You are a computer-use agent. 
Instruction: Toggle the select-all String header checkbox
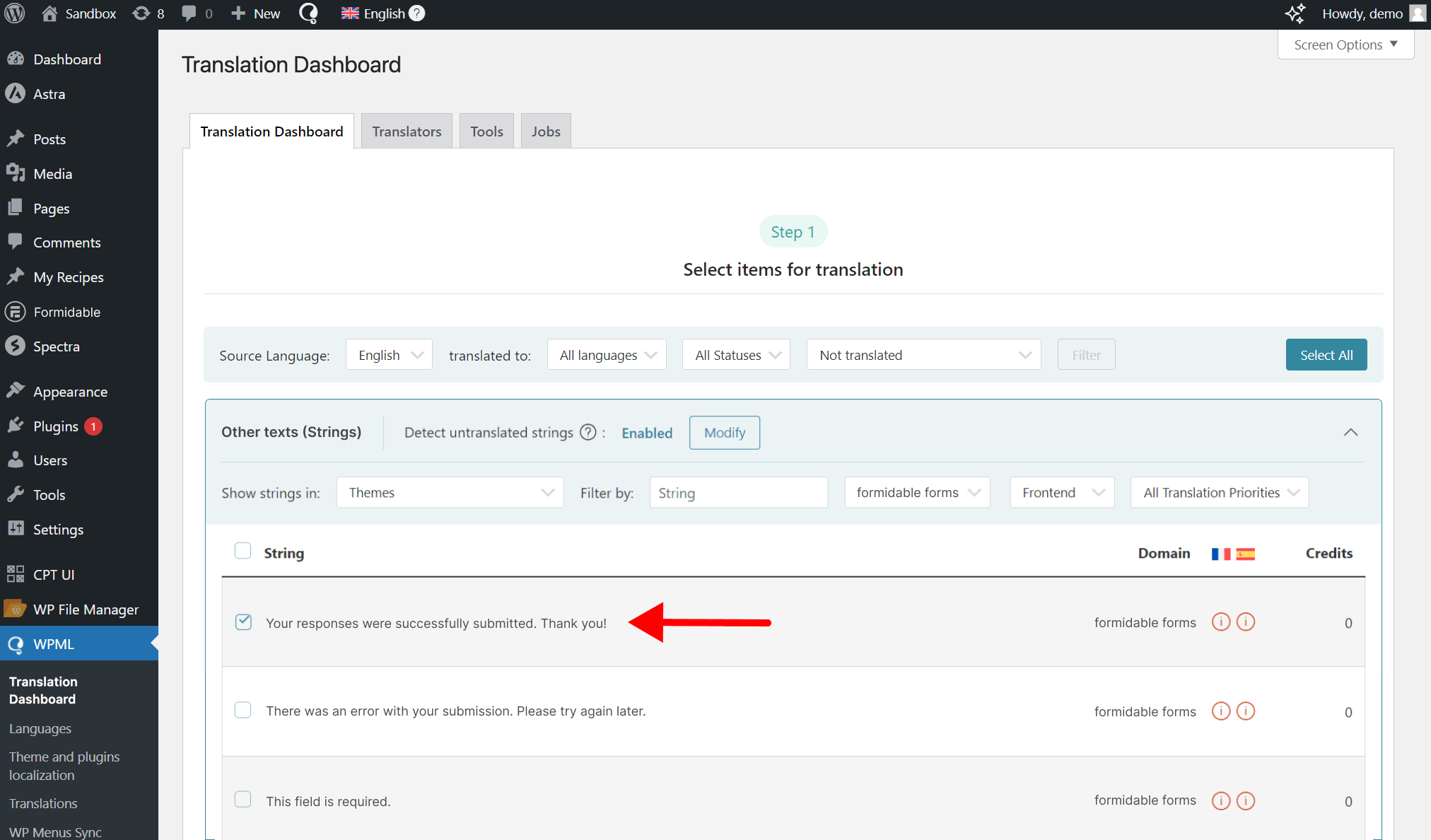click(243, 551)
